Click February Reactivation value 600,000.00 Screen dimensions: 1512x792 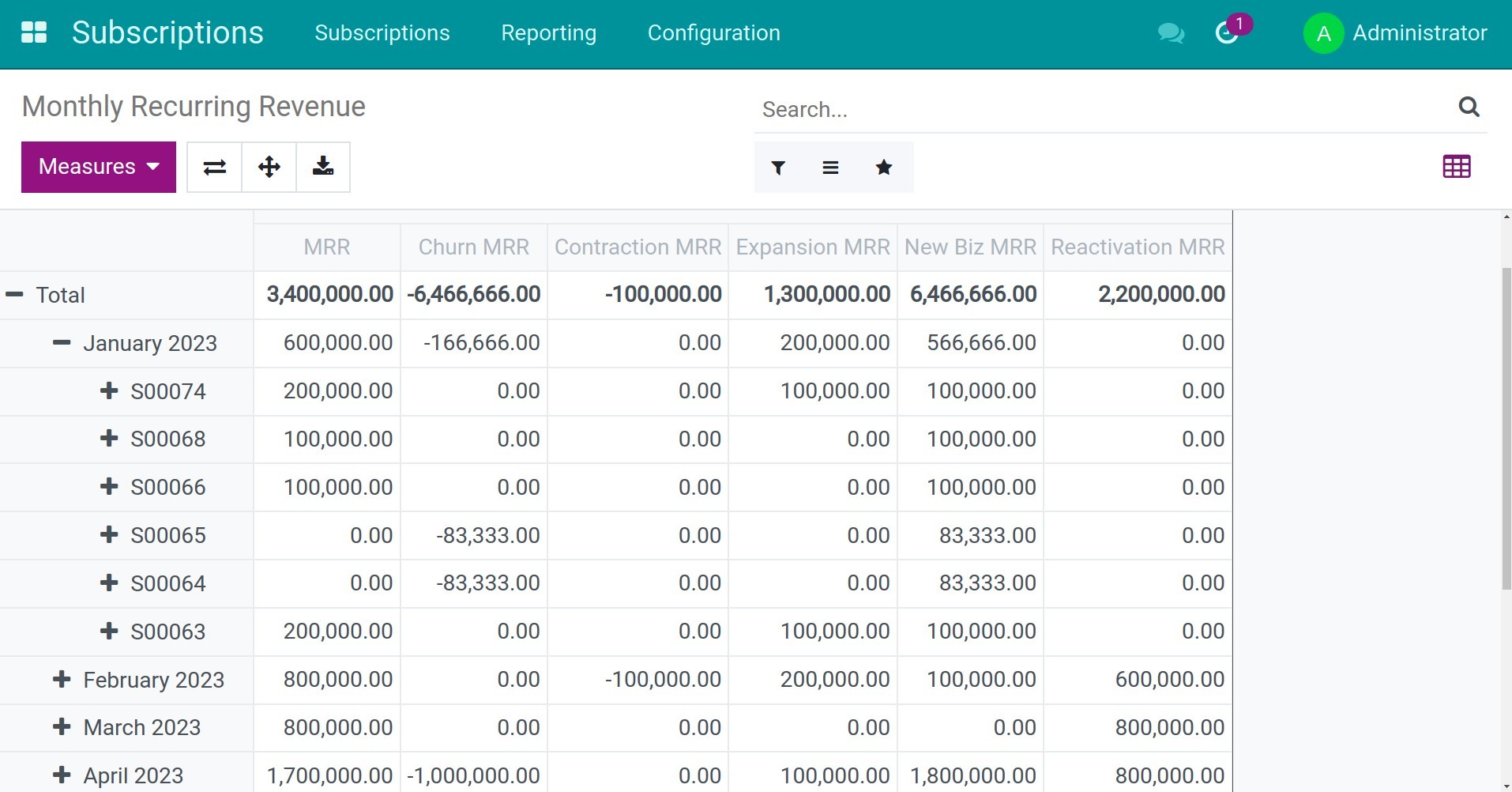tap(1170, 679)
